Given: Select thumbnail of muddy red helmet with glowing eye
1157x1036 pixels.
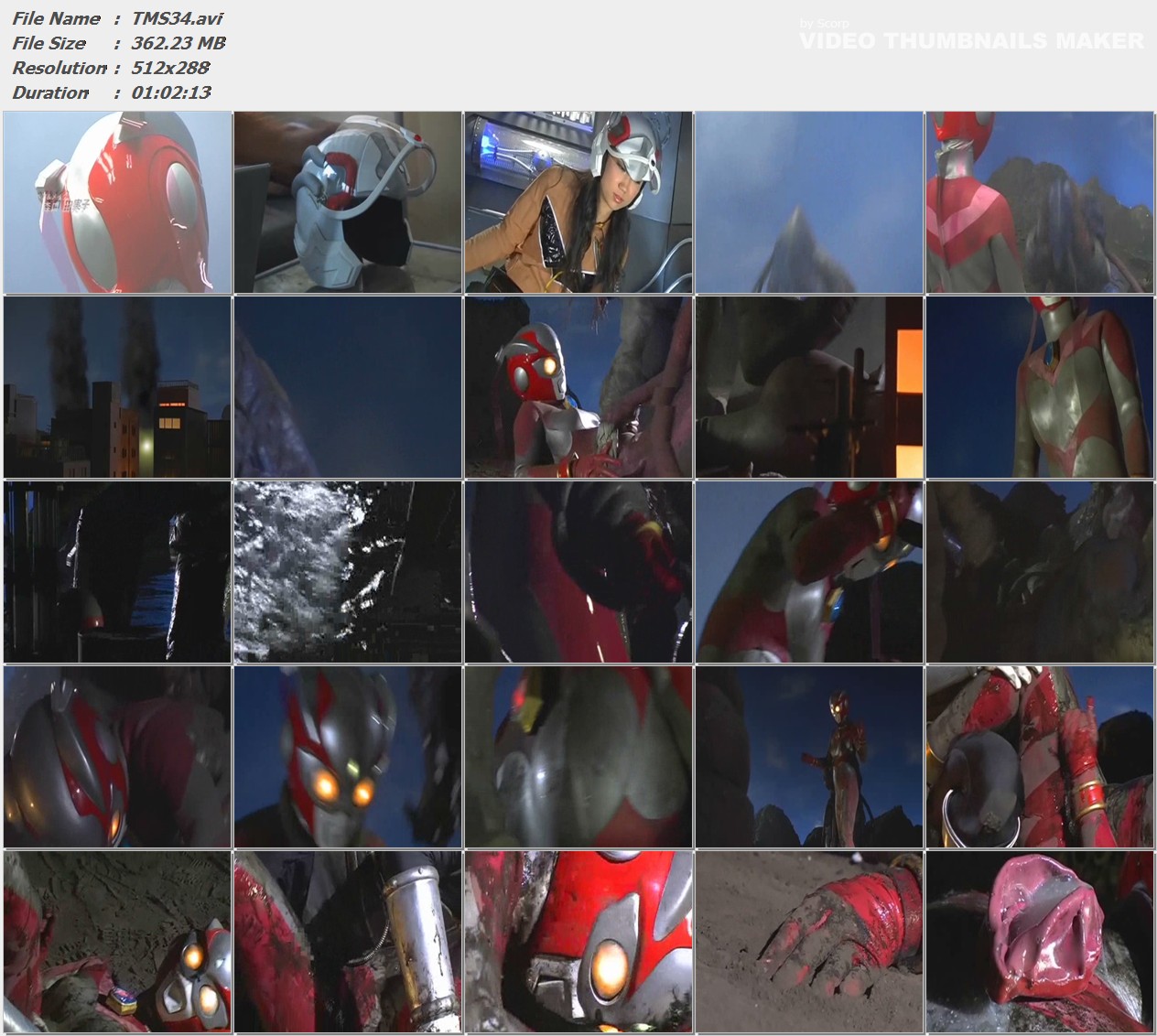Looking at the screenshot, I should 578,942.
